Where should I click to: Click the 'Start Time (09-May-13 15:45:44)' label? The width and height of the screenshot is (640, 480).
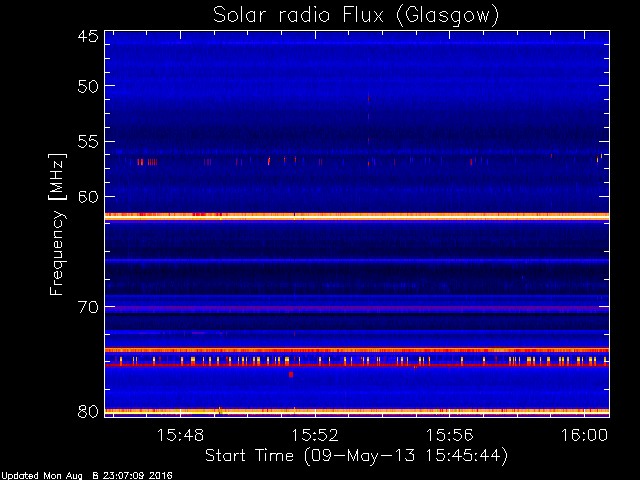(x=356, y=456)
